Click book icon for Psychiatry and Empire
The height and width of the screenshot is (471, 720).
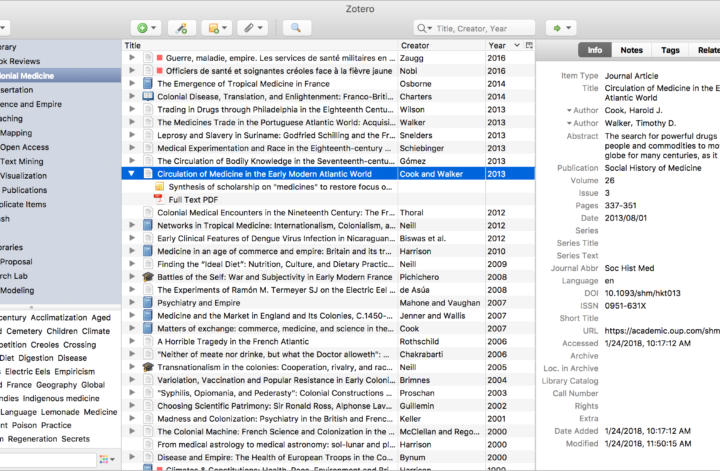point(148,303)
